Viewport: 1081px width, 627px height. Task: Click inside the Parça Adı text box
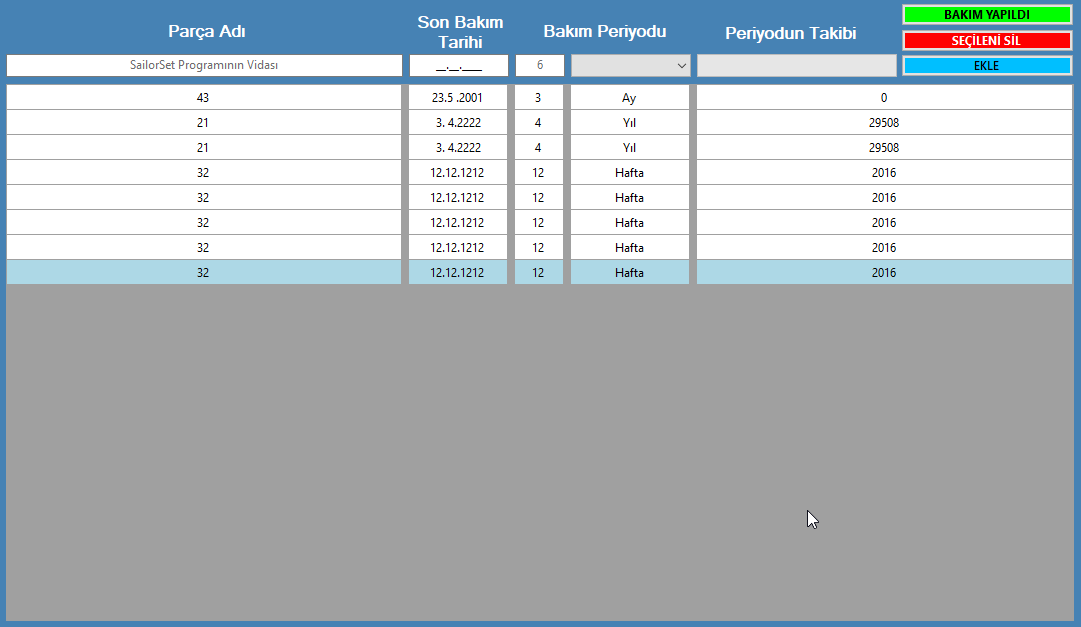click(204, 65)
